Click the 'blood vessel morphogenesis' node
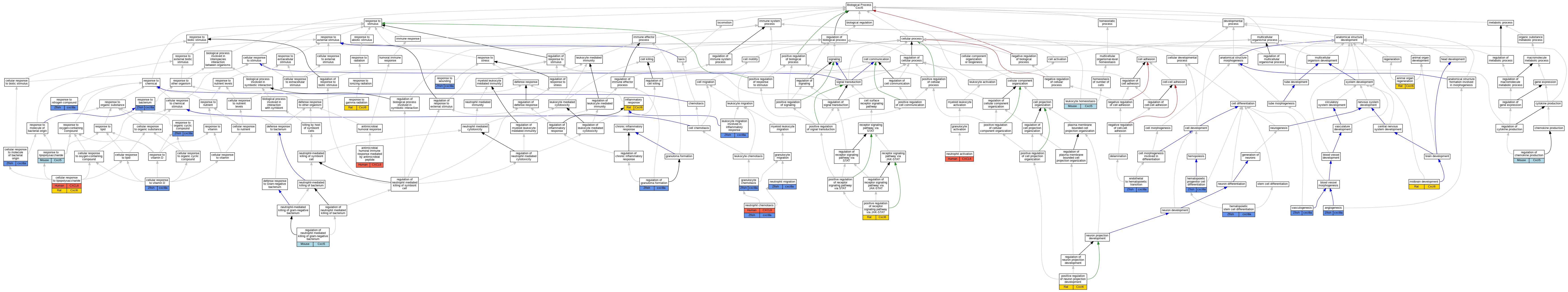Image resolution: width=1568 pixels, height=292 pixels. (x=1328, y=184)
